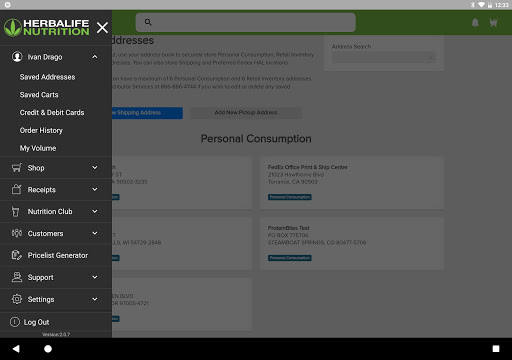Click the search magnifier icon

148,22
